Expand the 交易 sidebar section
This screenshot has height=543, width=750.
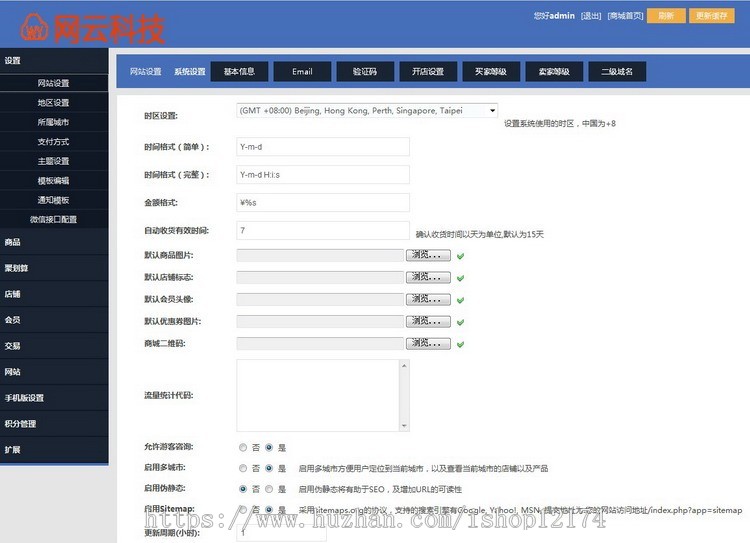(x=54, y=346)
